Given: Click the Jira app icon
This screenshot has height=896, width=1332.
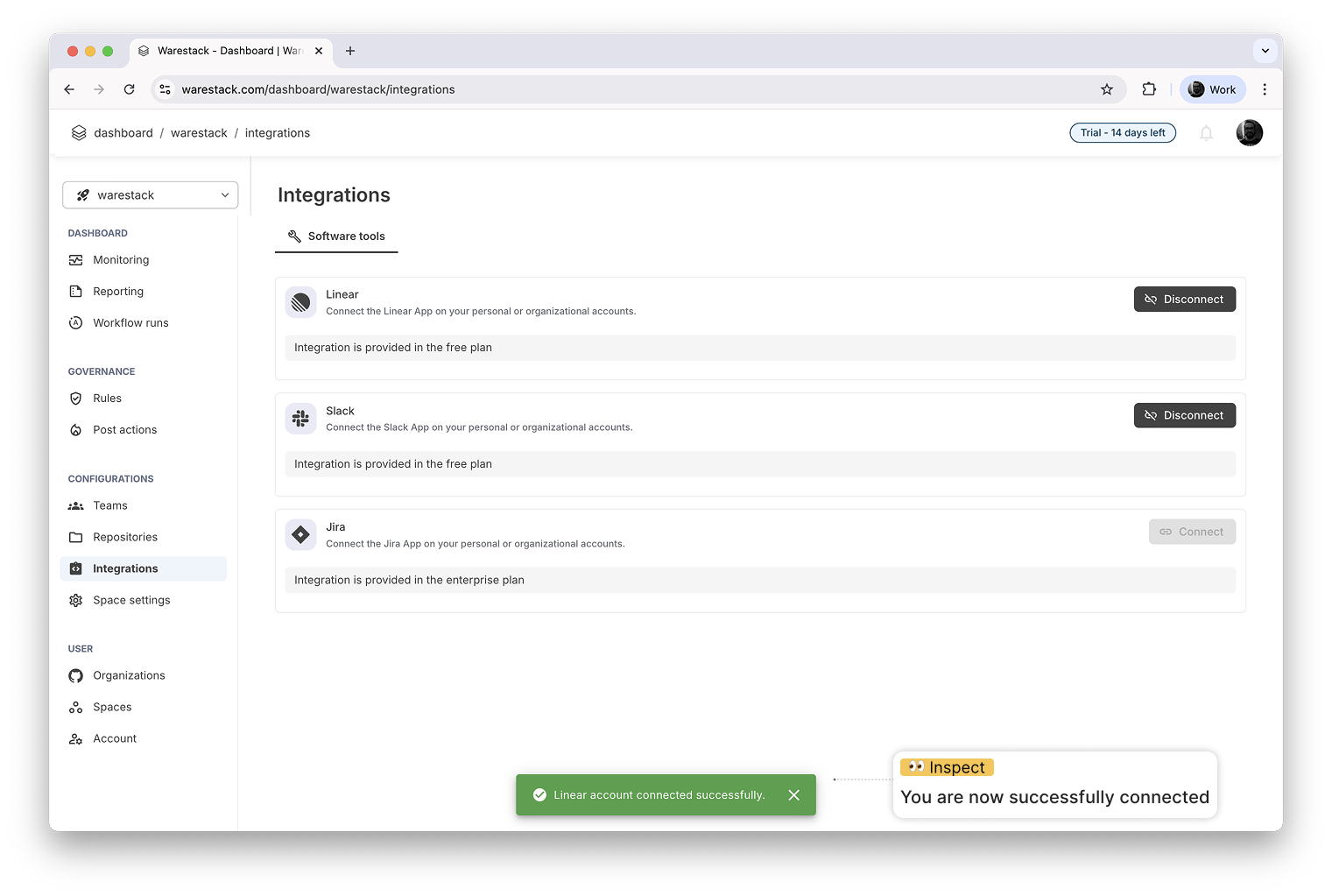Looking at the screenshot, I should (x=300, y=535).
